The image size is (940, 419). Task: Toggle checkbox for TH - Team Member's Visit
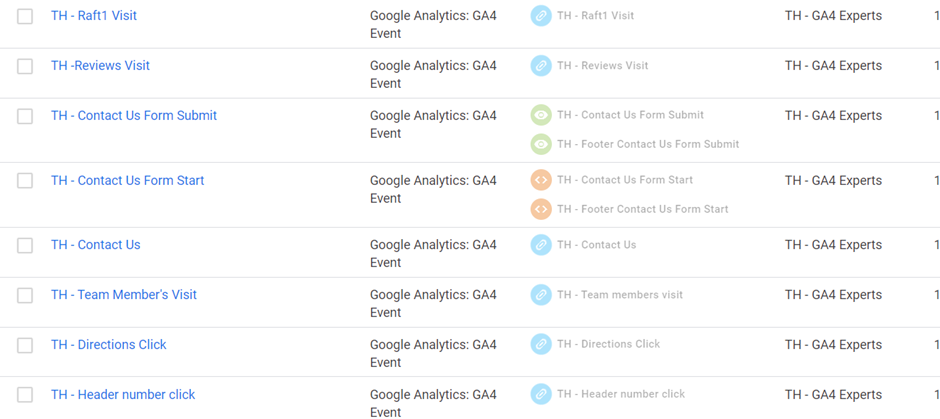pyautogui.click(x=25, y=295)
